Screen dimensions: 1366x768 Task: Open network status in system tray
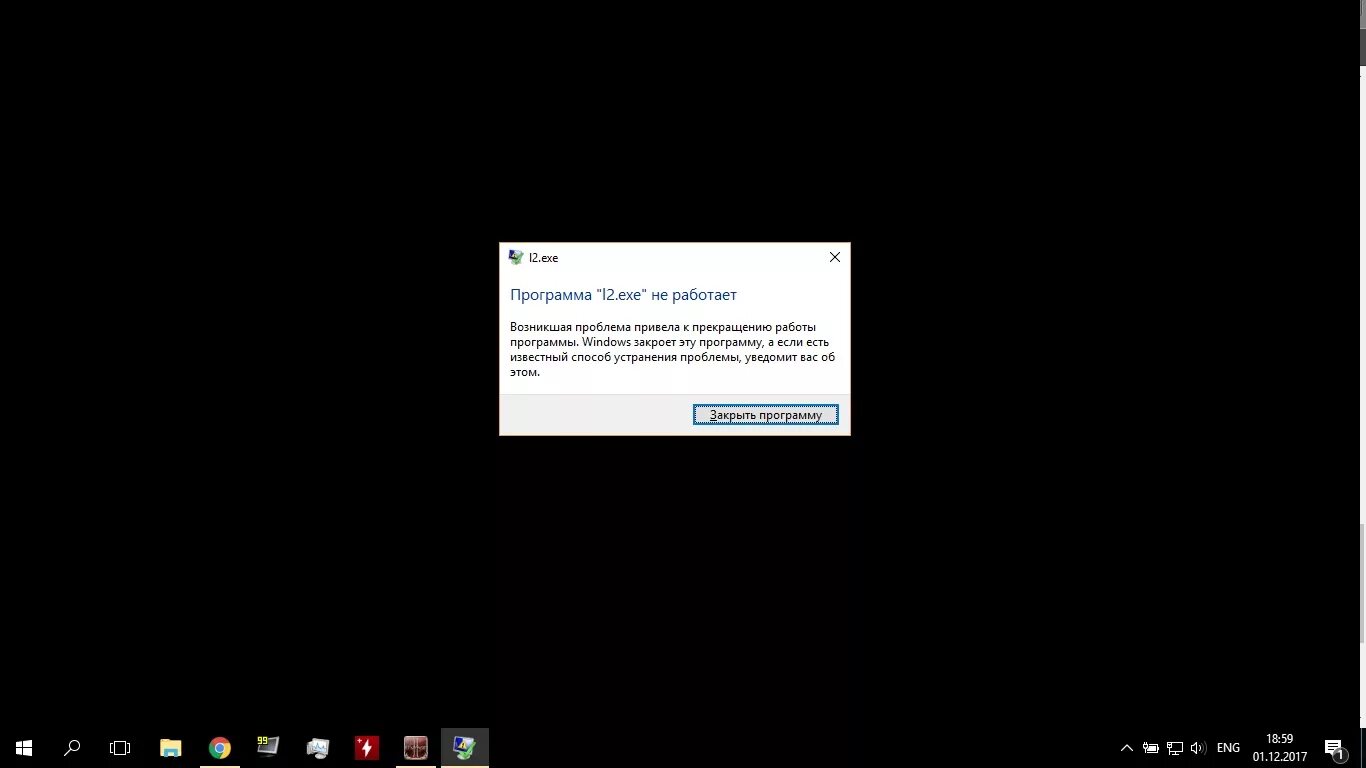click(x=1175, y=748)
